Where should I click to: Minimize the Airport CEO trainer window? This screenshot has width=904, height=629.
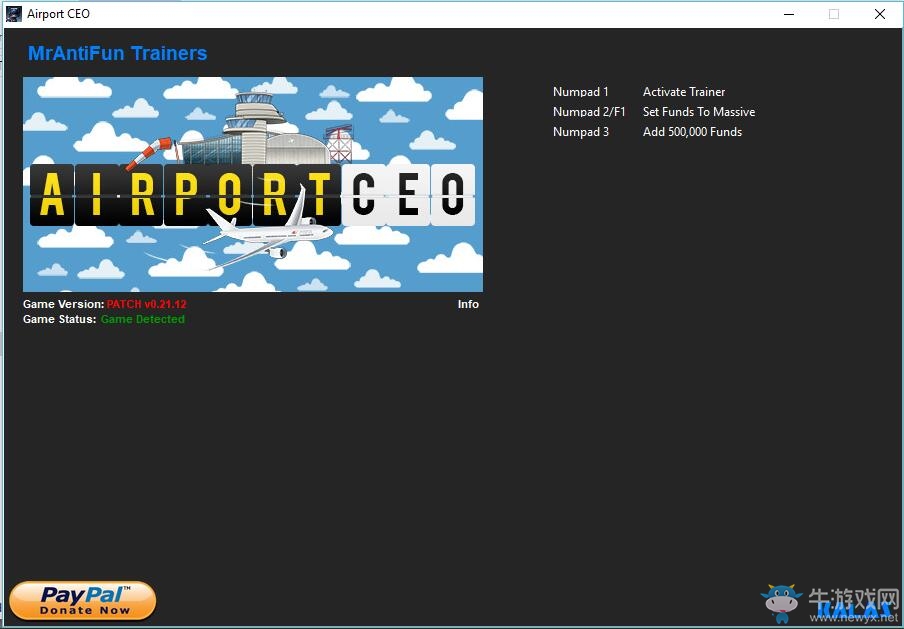789,14
